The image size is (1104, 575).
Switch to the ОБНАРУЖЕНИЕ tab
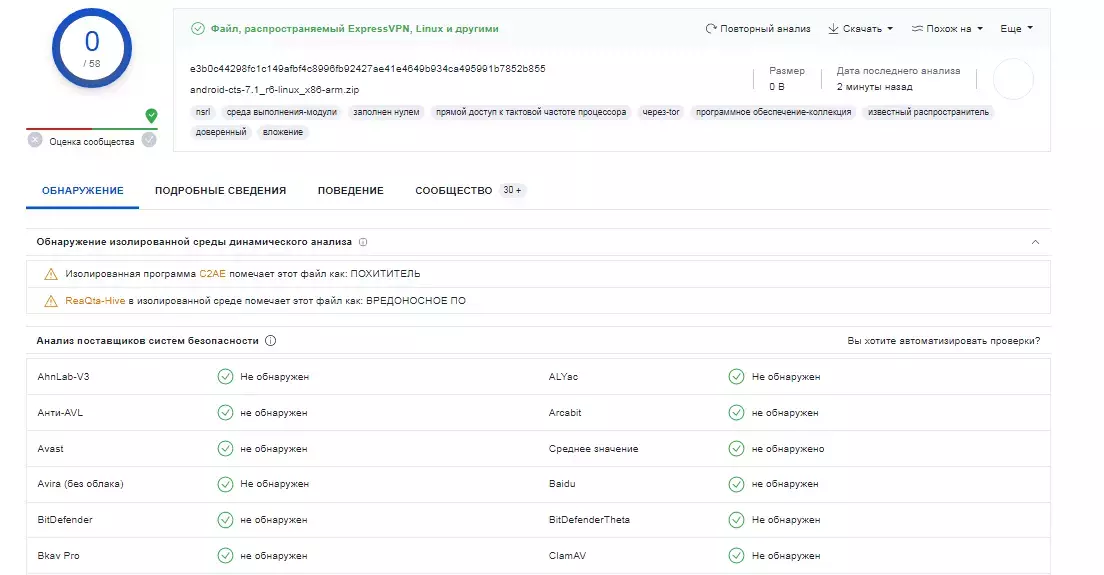[82, 191]
